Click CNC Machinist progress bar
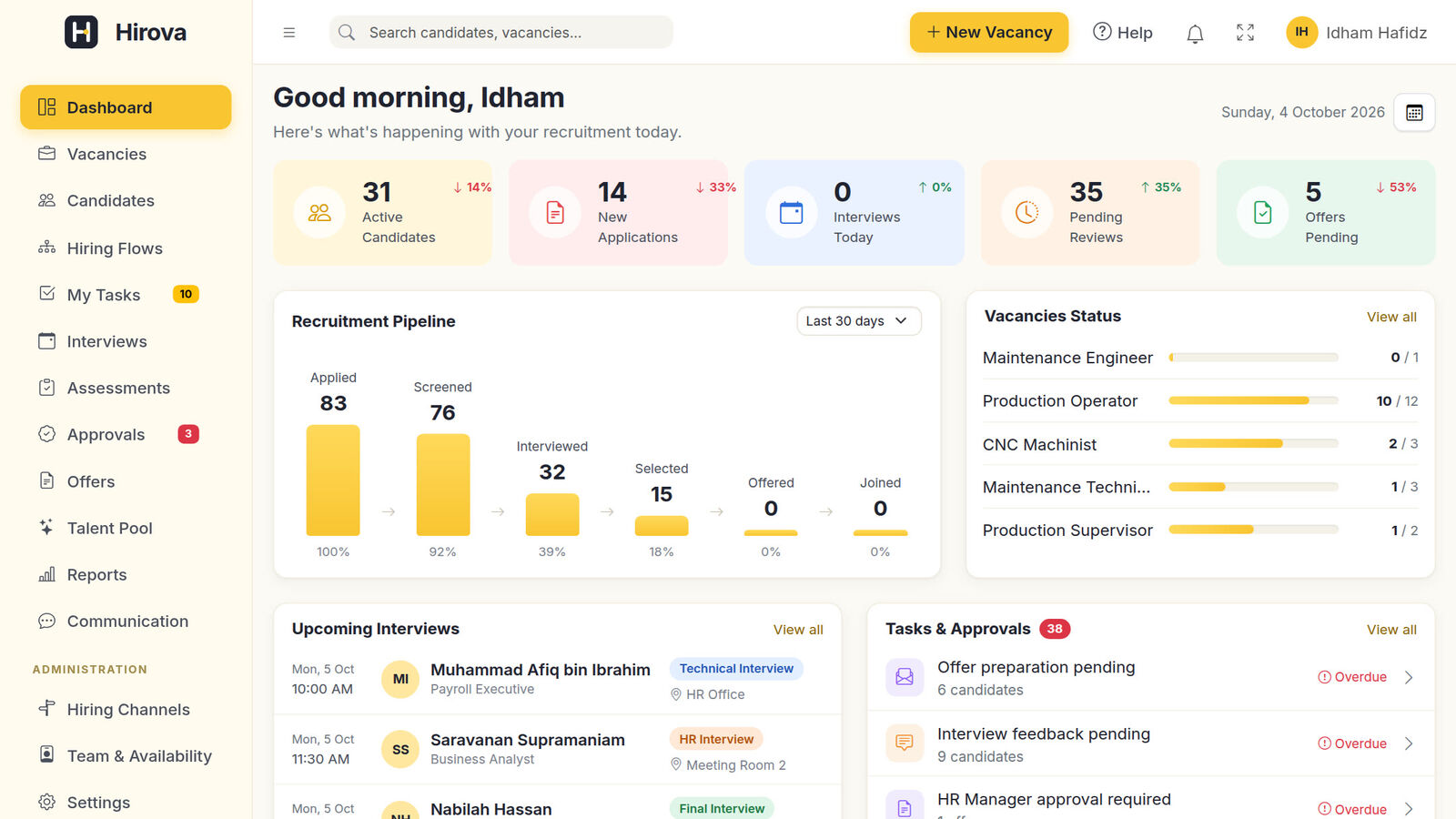Screen dimensions: 1456x819 point(1253,444)
